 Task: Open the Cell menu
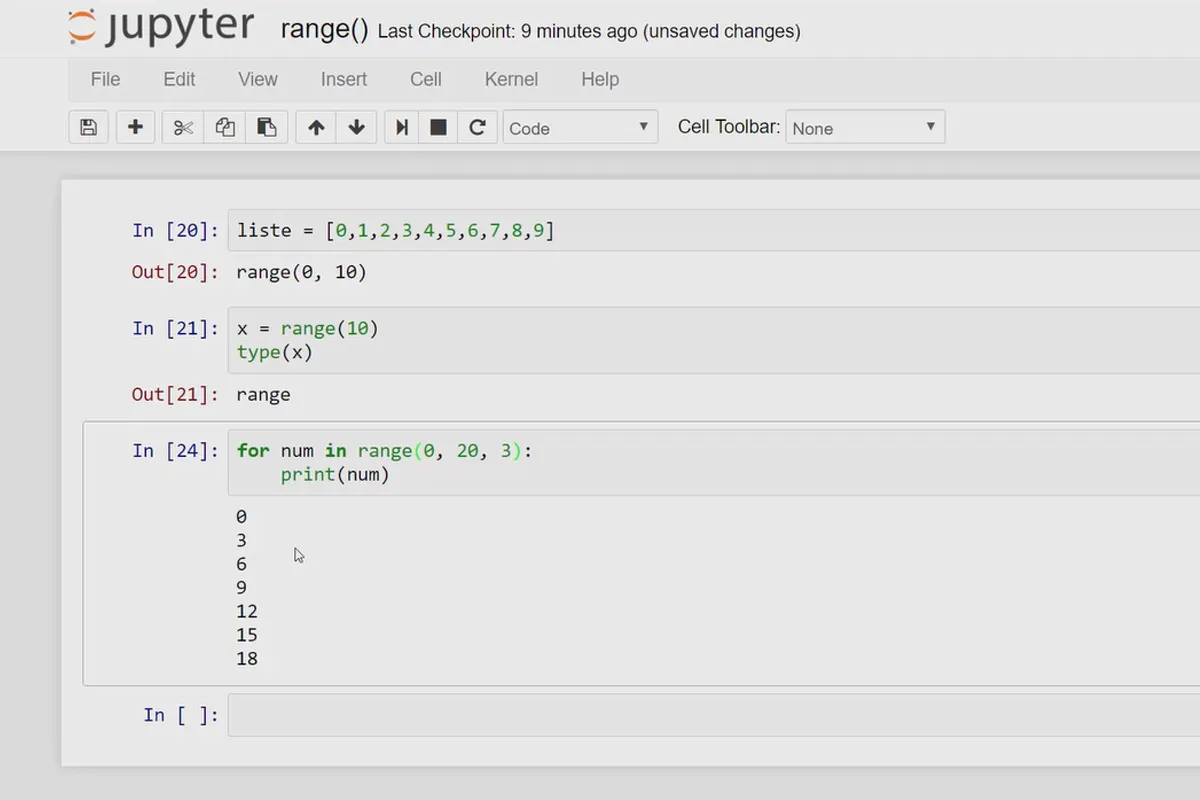click(426, 79)
